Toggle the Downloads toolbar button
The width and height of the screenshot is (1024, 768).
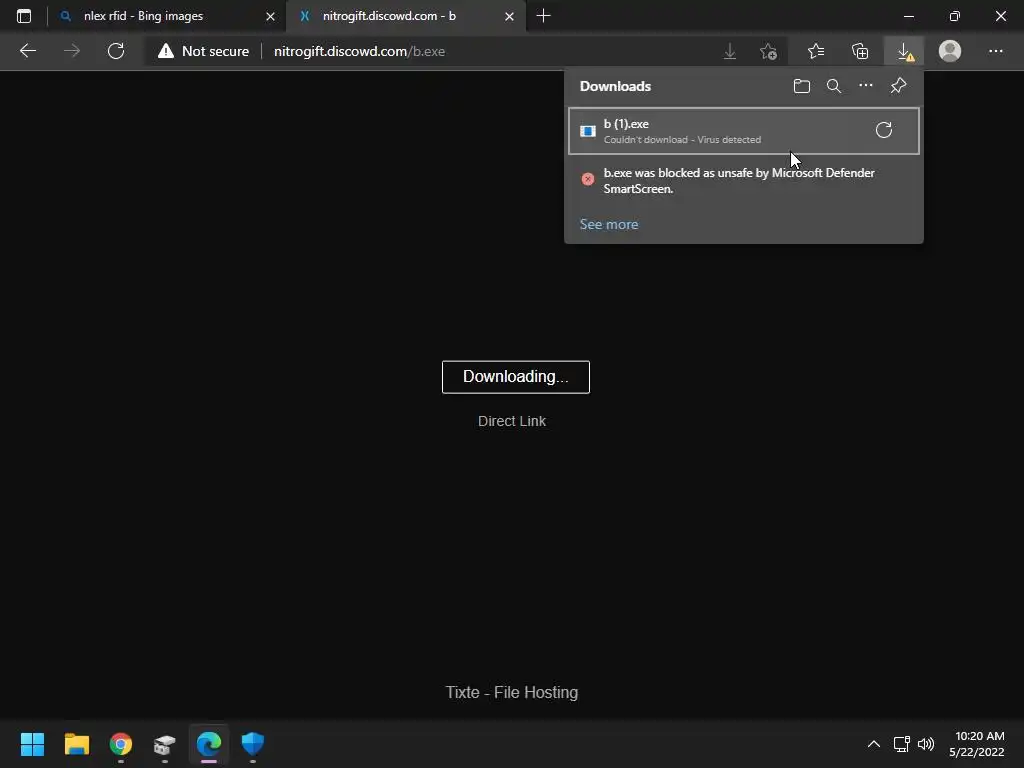[x=904, y=51]
